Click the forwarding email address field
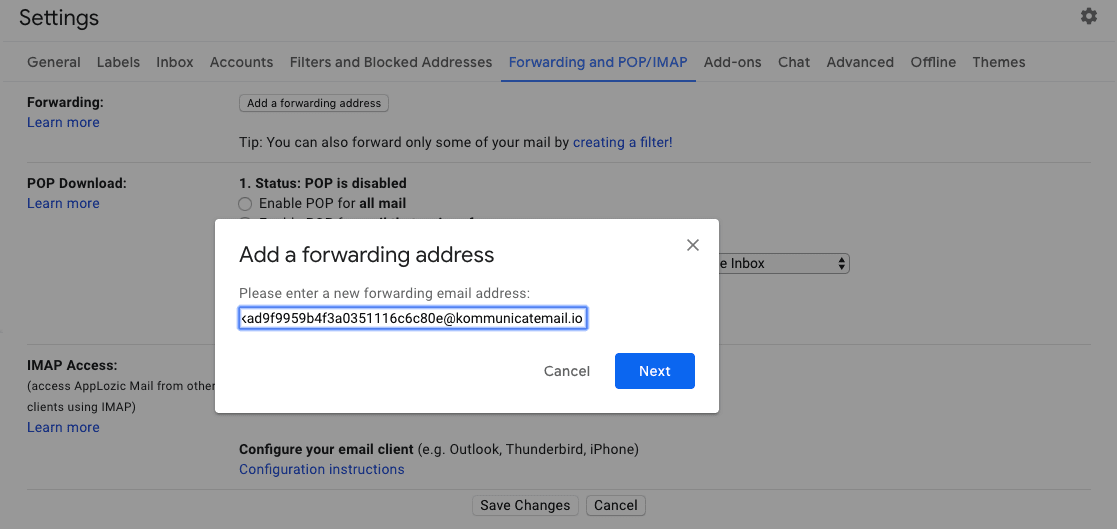Screen dimensions: 1117x529 [x=413, y=319]
